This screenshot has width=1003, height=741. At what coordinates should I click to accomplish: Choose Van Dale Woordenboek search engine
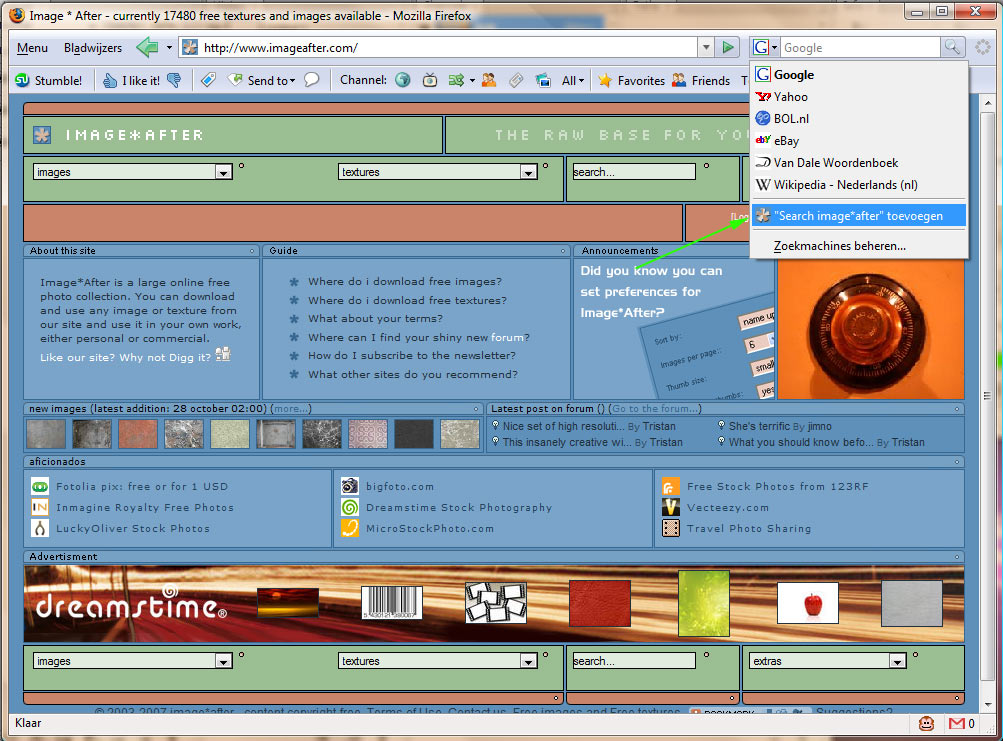tap(859, 163)
